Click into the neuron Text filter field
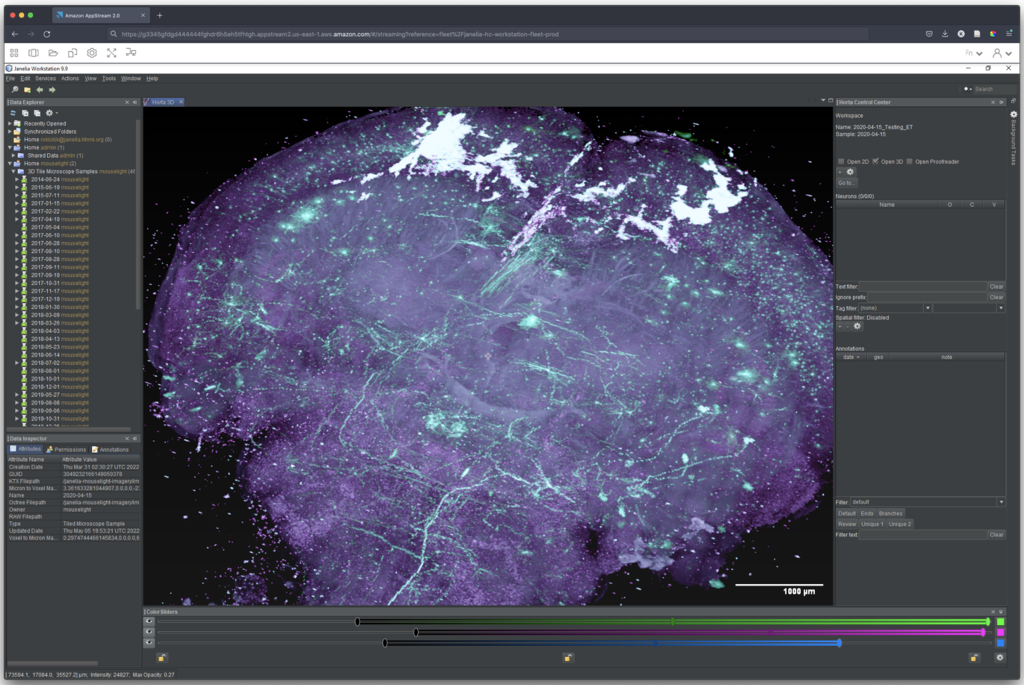This screenshot has width=1024, height=685. point(923,287)
